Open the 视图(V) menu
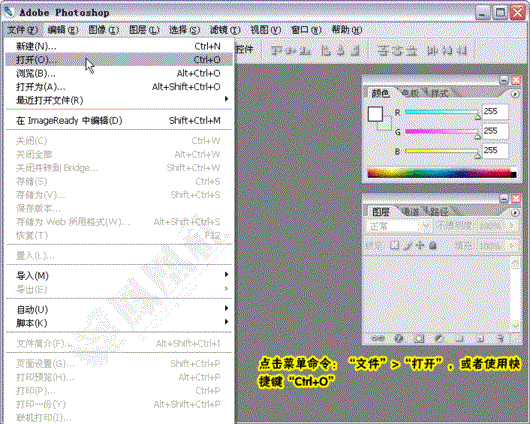Image resolution: width=530 pixels, height=424 pixels. [266, 30]
